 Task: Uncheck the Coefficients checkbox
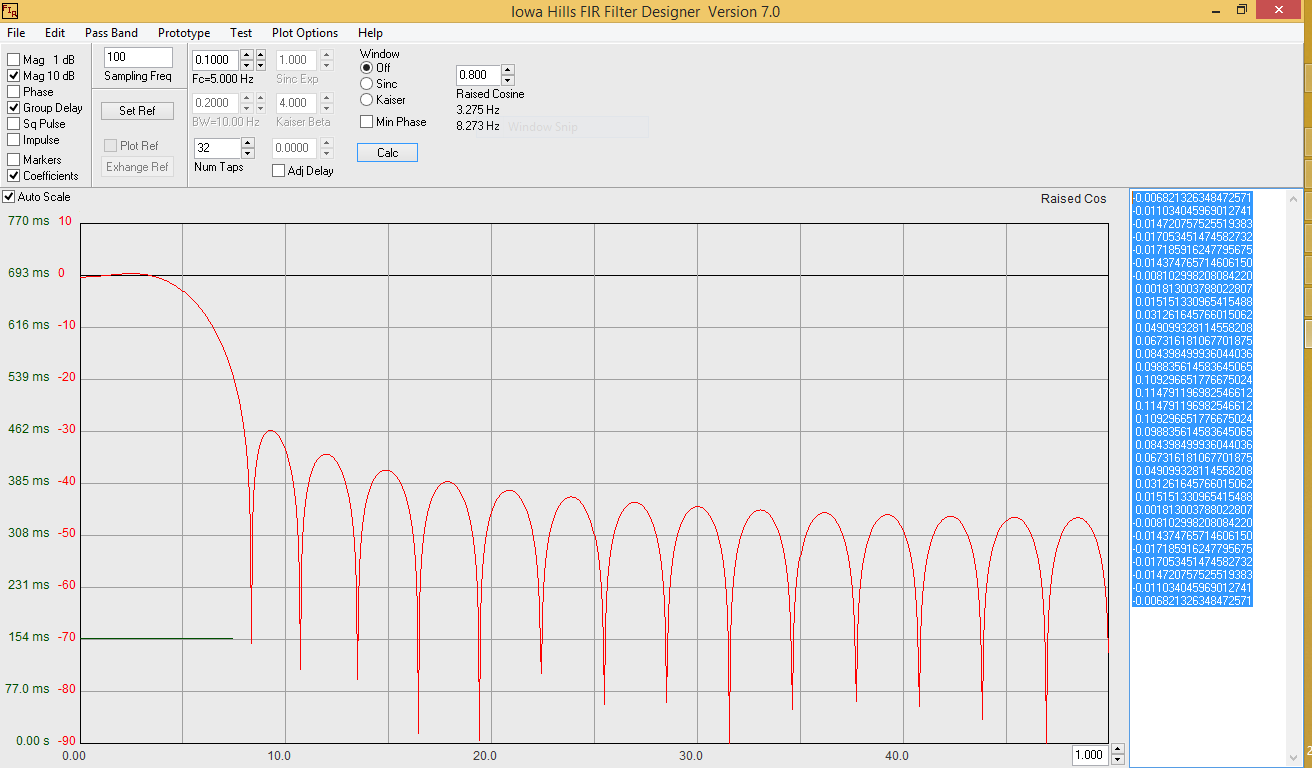click(x=14, y=176)
